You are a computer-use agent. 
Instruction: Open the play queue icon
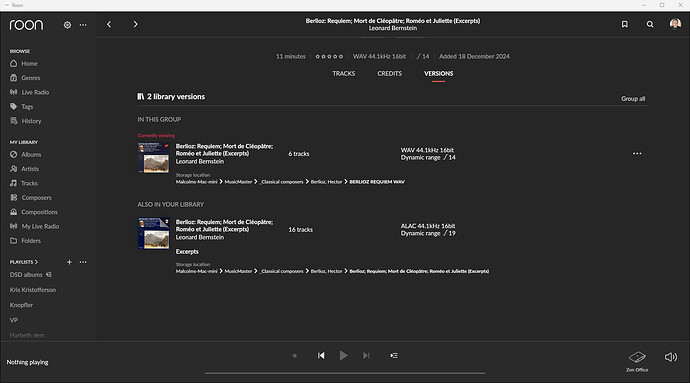[394, 356]
